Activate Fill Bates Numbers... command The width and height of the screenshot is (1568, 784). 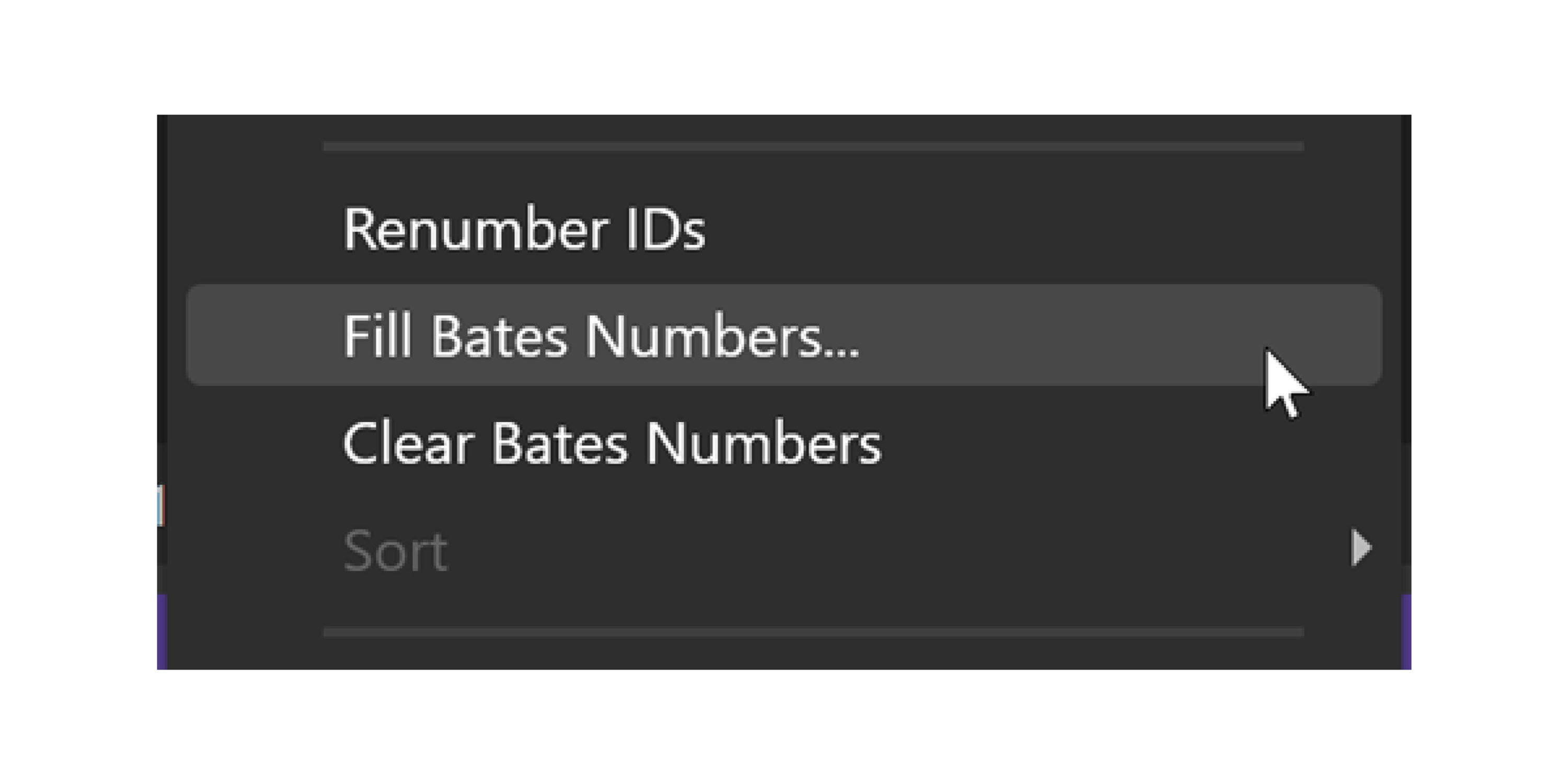tap(601, 336)
